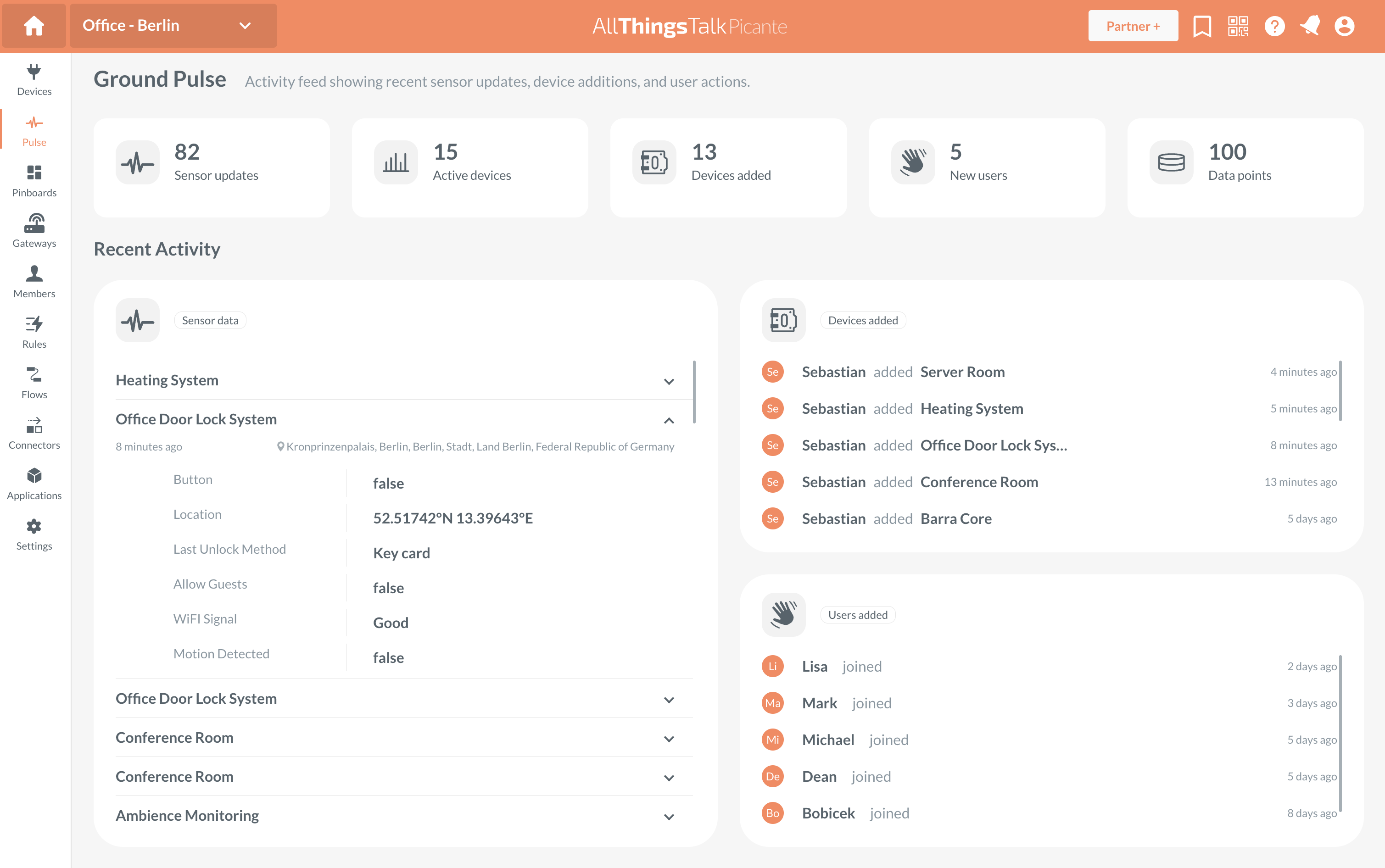Collapse the expanded Office Door Lock System
1385x868 pixels.
(x=668, y=420)
